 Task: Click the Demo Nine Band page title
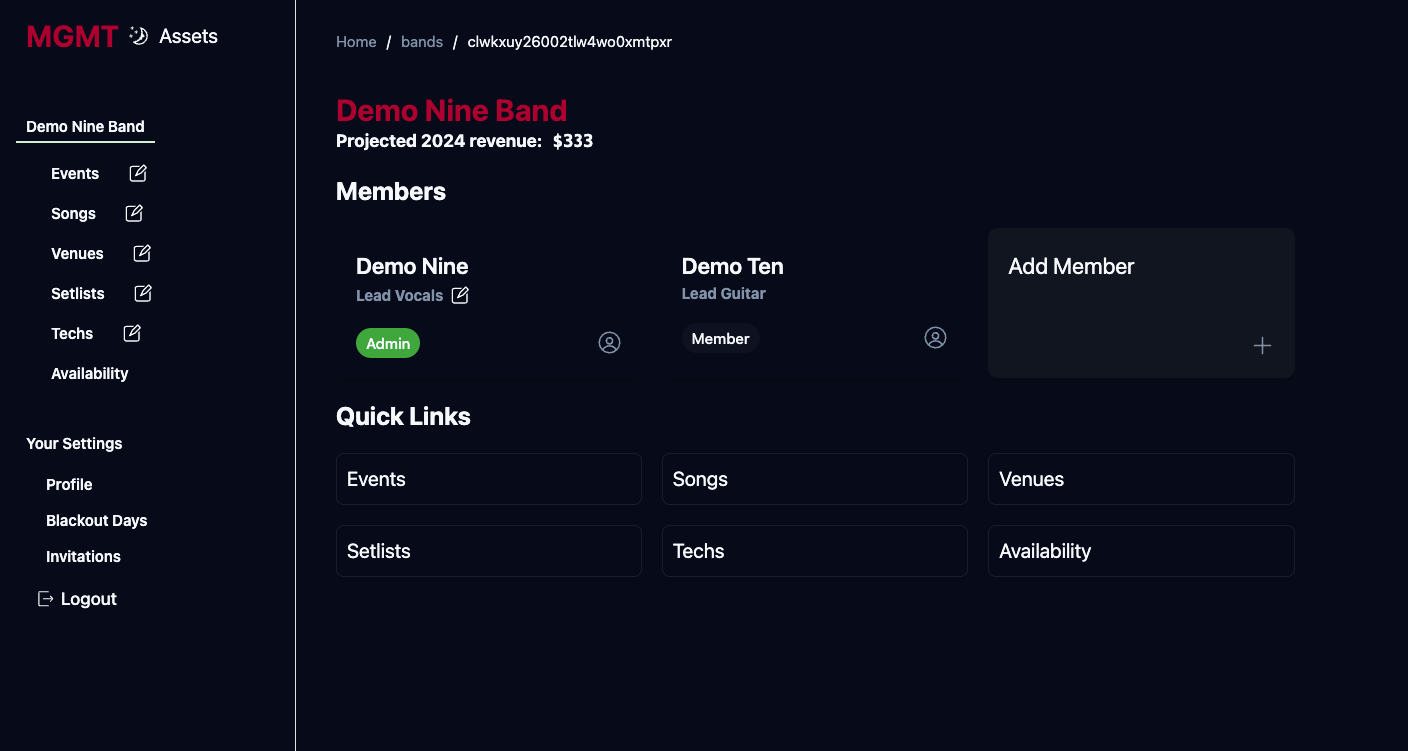point(452,111)
